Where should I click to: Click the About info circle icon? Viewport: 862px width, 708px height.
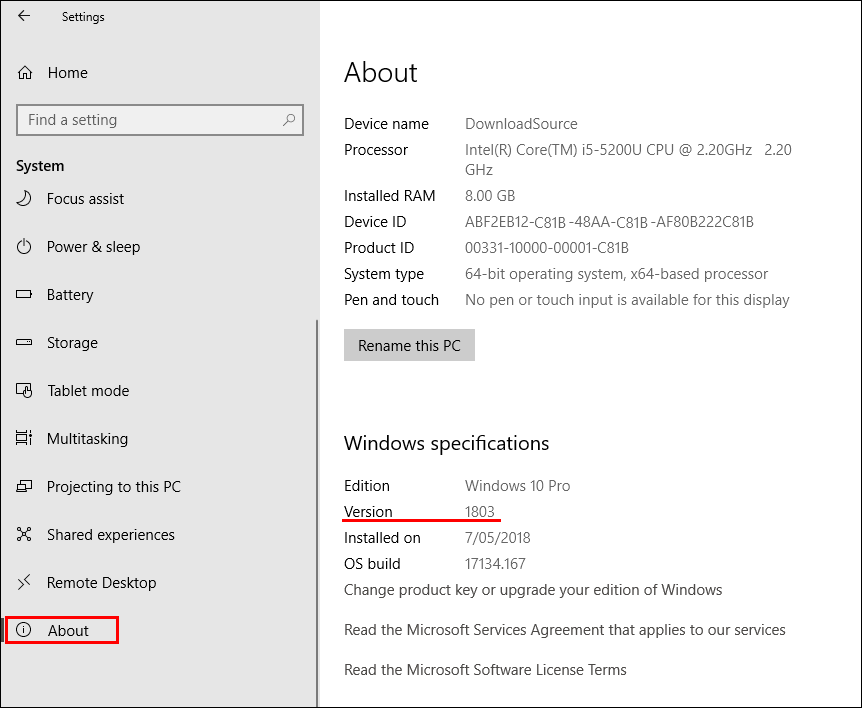(x=24, y=630)
